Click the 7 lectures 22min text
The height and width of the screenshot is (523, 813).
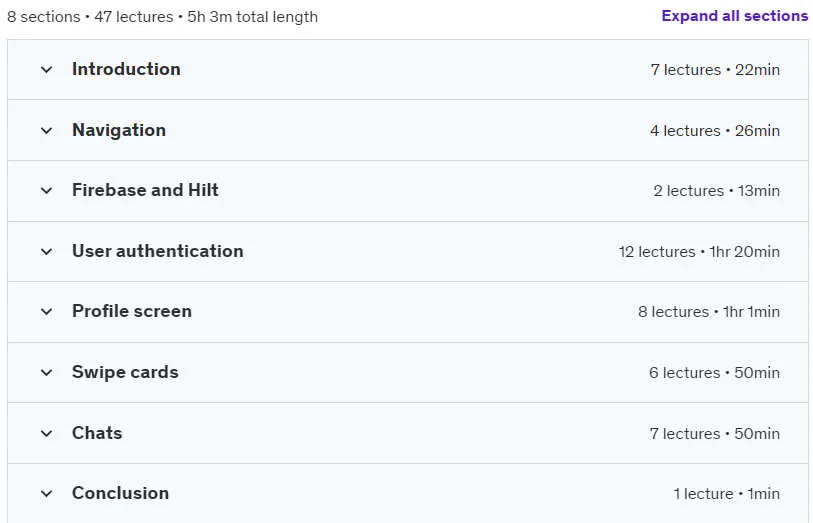pyautogui.click(x=715, y=70)
